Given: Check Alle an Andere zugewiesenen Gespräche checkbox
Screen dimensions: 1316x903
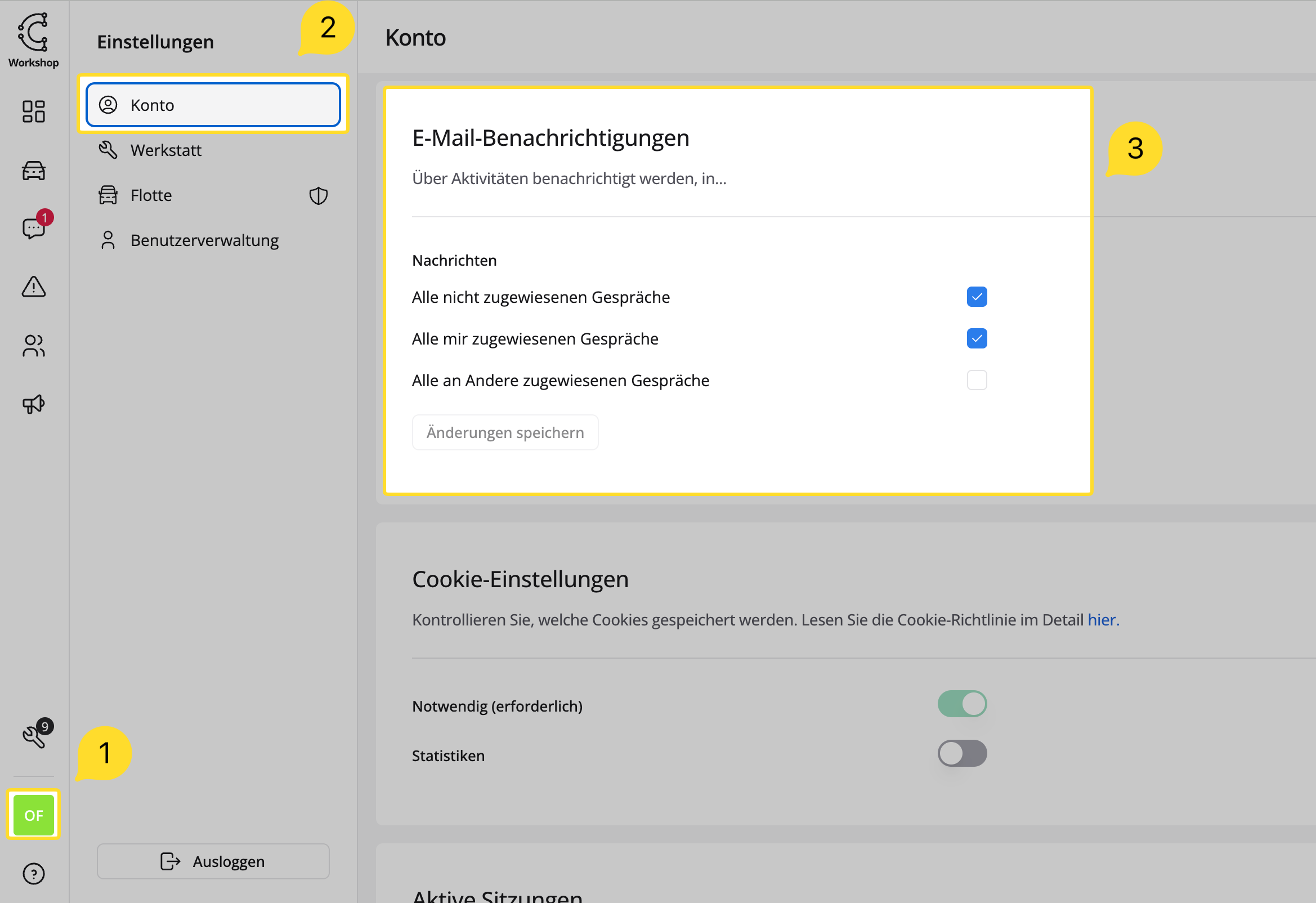Looking at the screenshot, I should click(x=977, y=380).
